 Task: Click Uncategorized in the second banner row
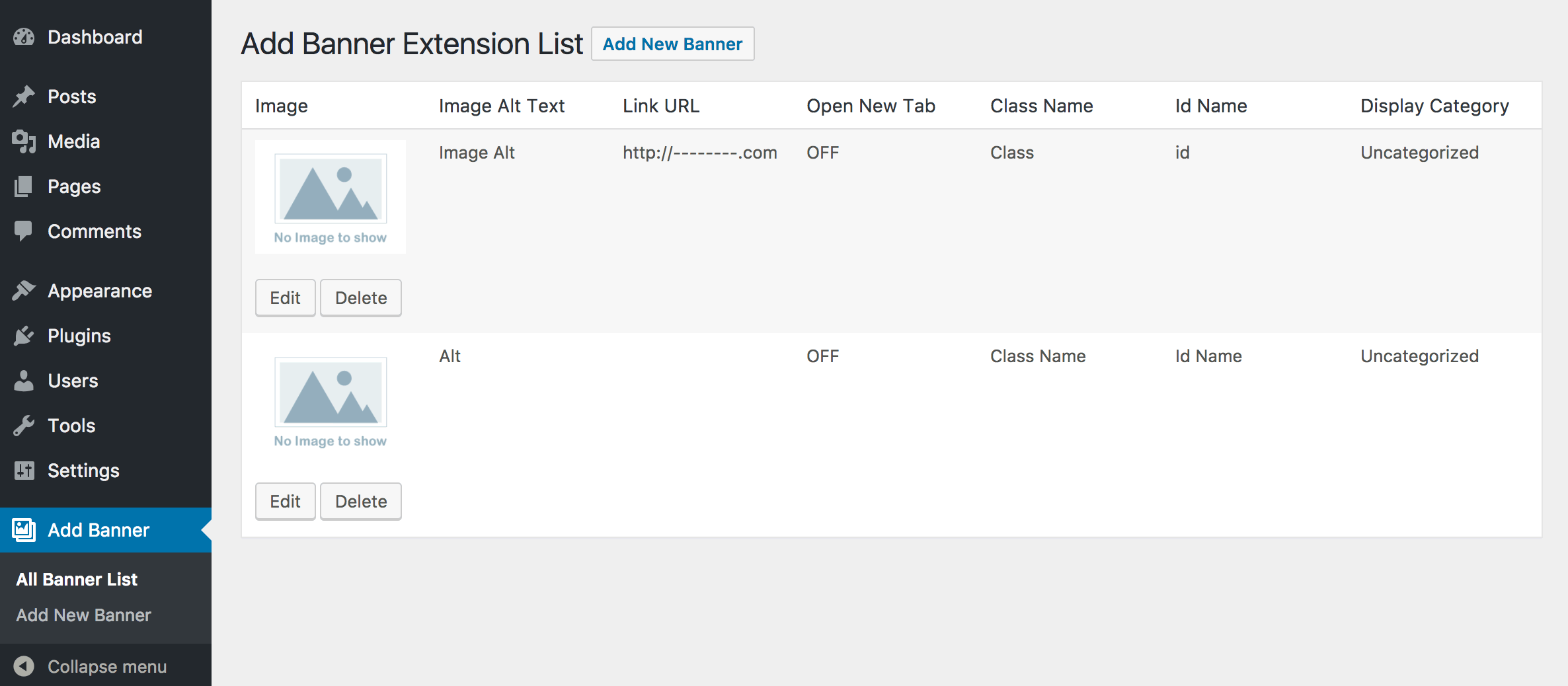1419,357
